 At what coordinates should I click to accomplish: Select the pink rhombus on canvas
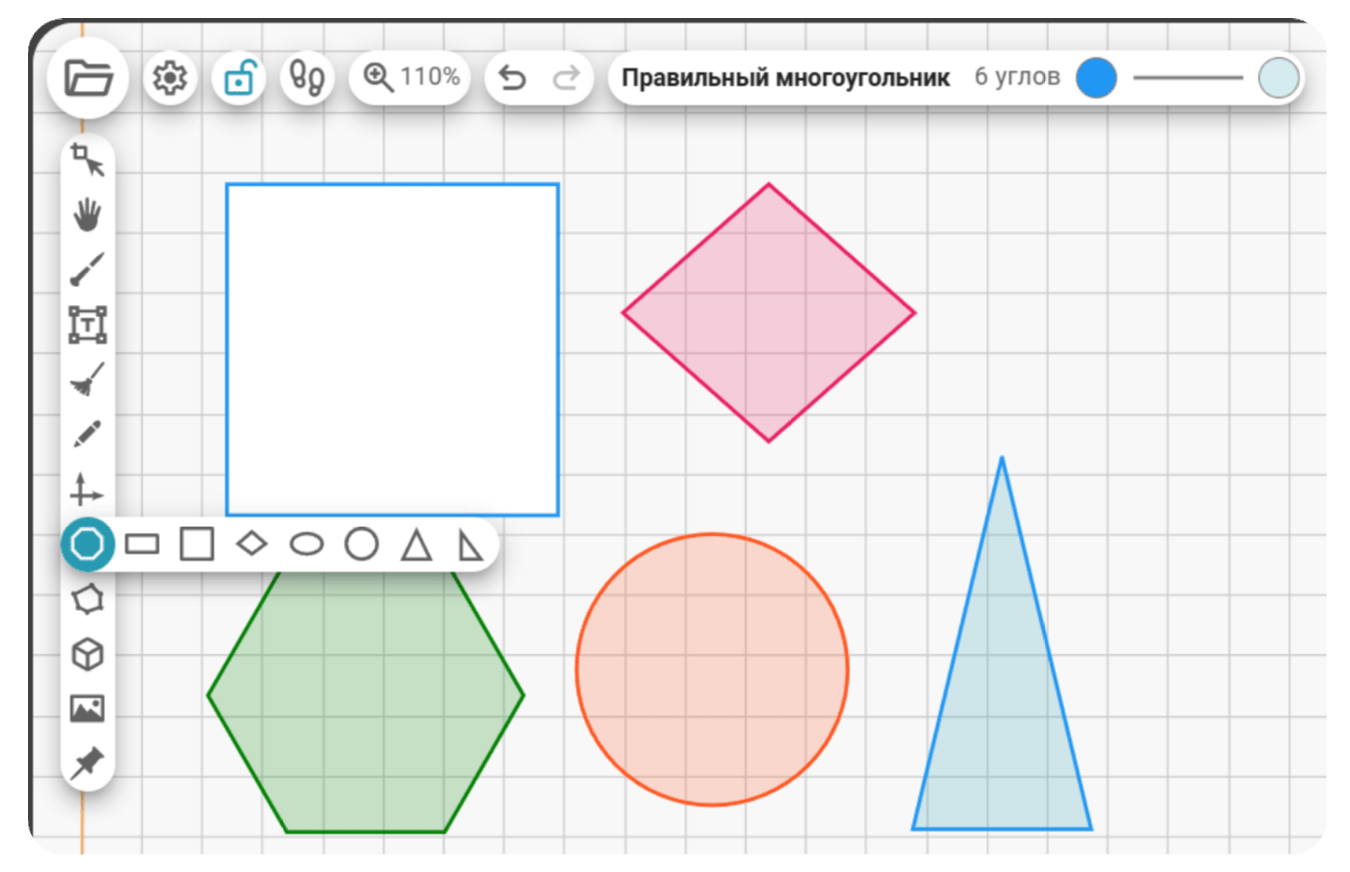pos(769,312)
